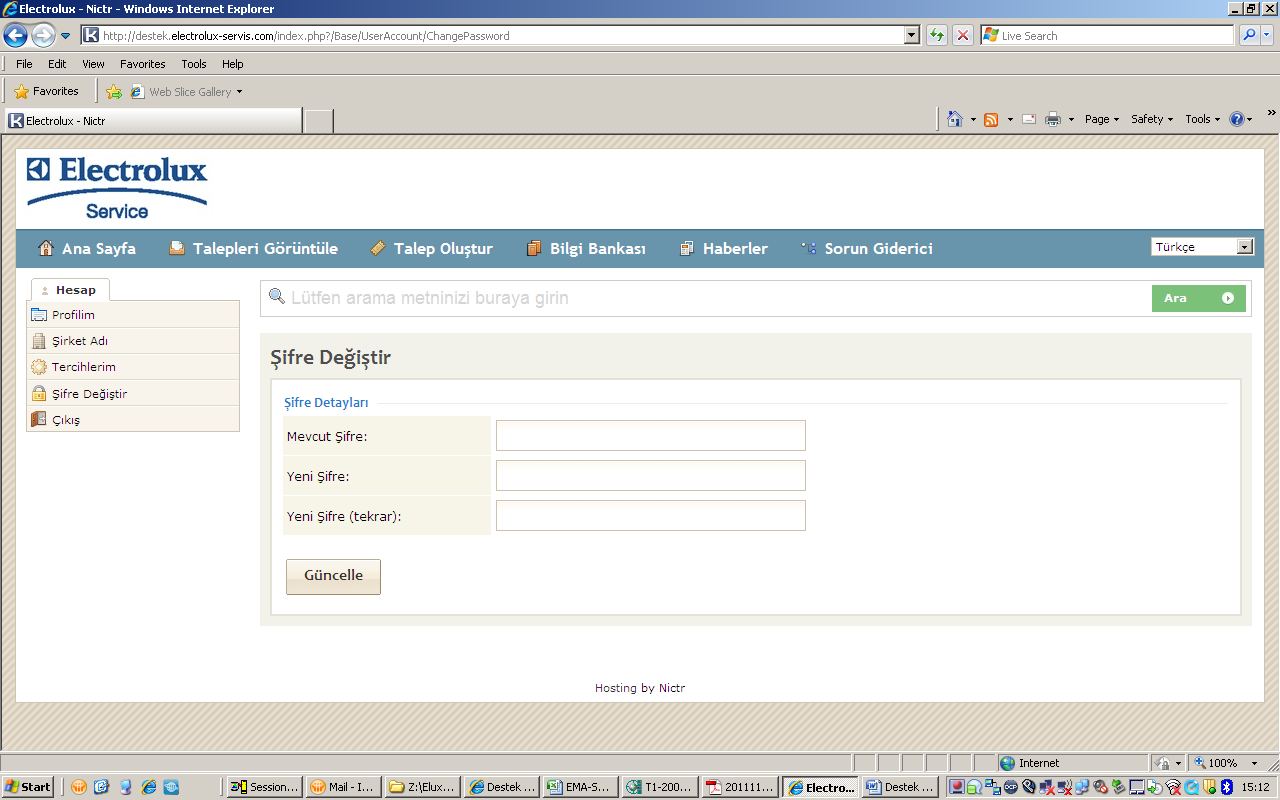This screenshot has height=800, width=1280.
Task: Open the recent pages dropdown arrow
Action: [66, 36]
